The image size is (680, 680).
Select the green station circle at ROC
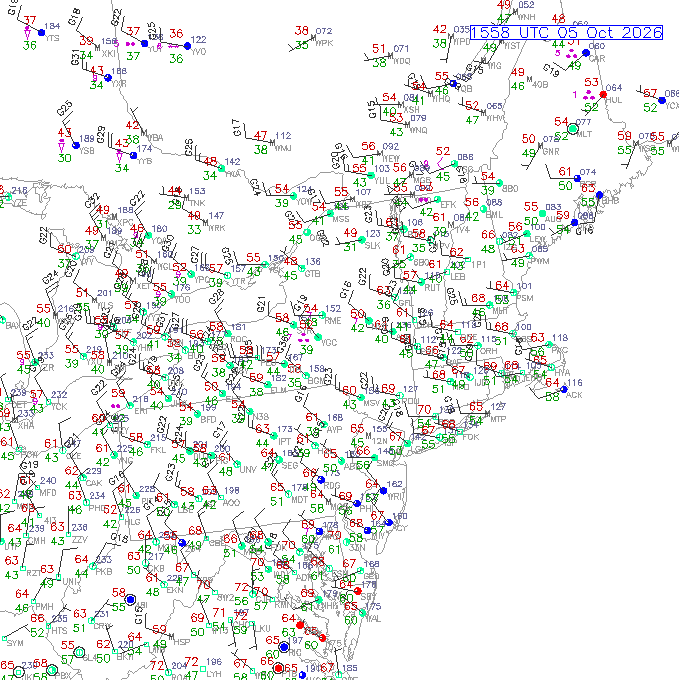coord(228,333)
